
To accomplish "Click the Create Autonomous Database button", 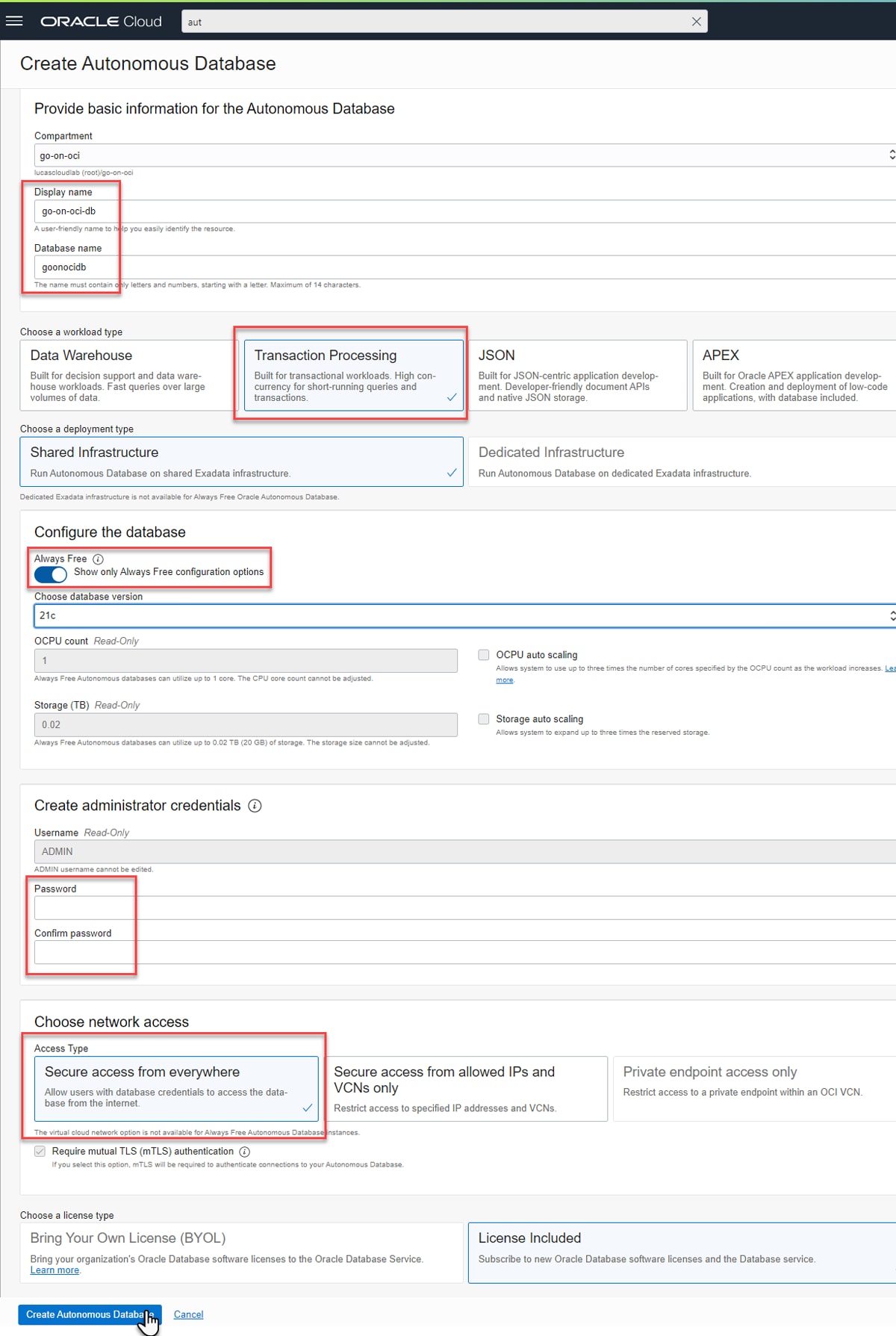I will tap(90, 1315).
